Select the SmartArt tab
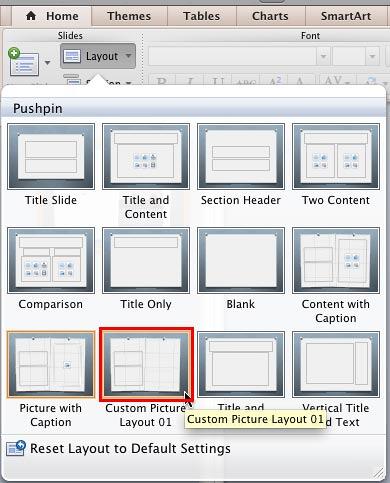Screen dimensions: 390x483 [346, 16]
